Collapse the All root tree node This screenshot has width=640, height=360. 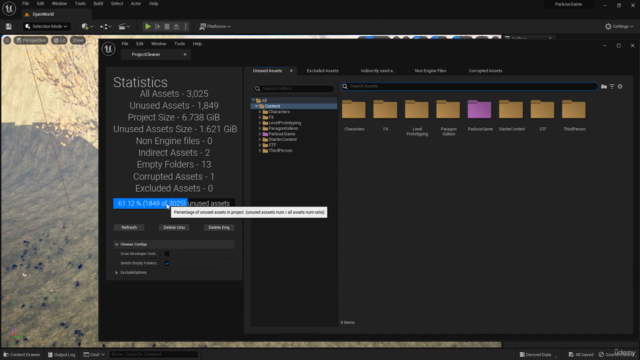click(x=253, y=100)
